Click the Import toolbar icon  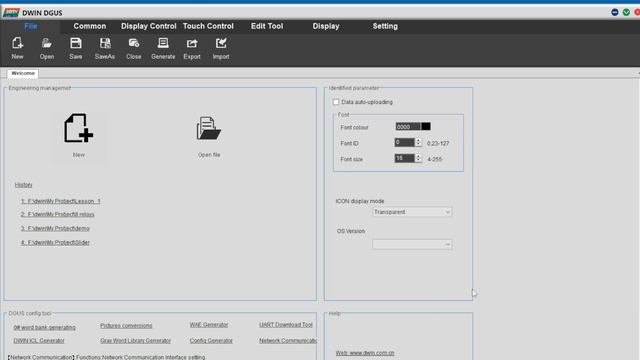tap(221, 48)
